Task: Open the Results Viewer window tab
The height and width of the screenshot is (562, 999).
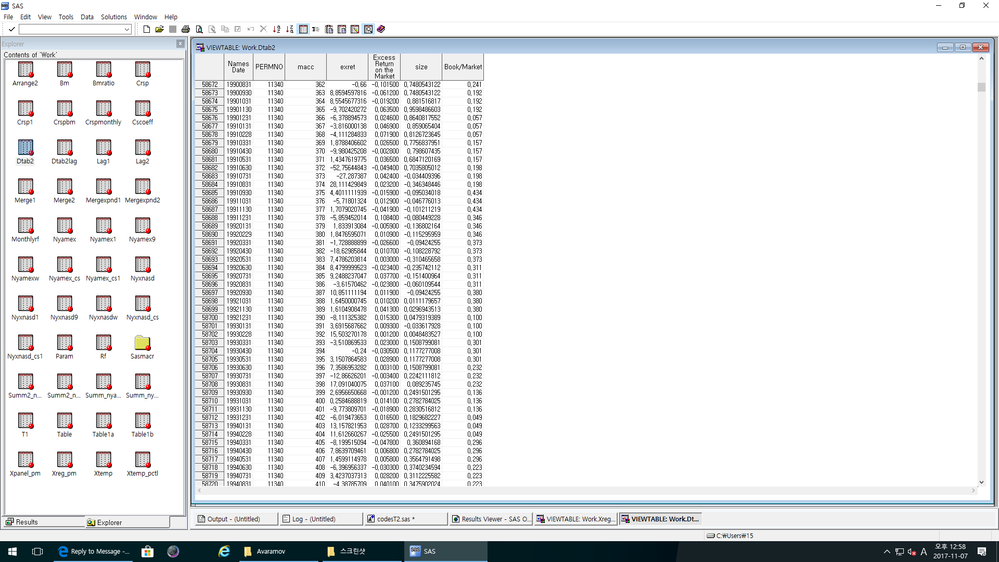Action: pyautogui.click(x=491, y=519)
